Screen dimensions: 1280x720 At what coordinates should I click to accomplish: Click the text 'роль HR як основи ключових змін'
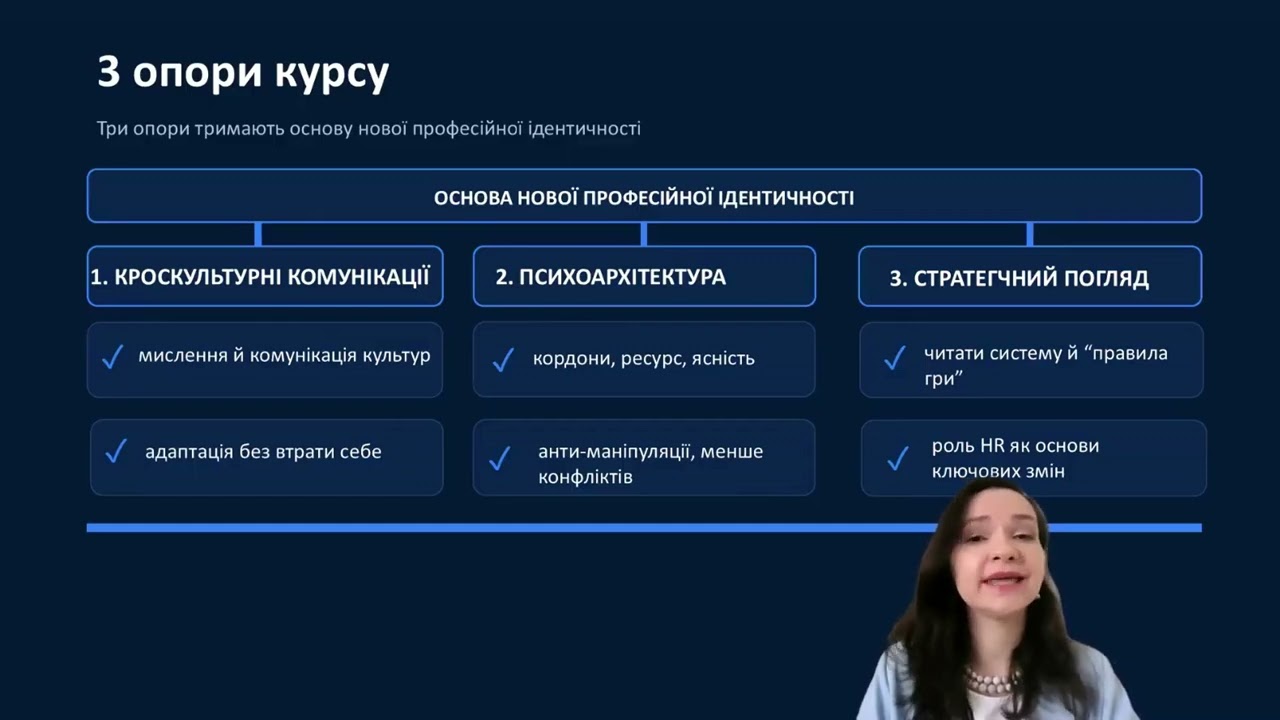coord(1015,458)
